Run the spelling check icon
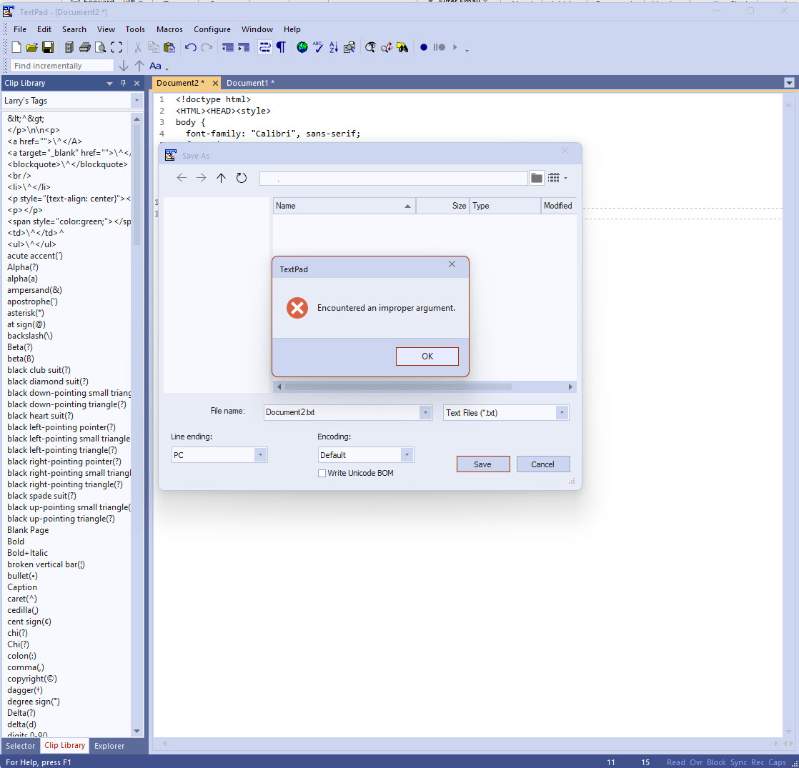Viewport: 799px width, 768px height. pyautogui.click(x=318, y=47)
